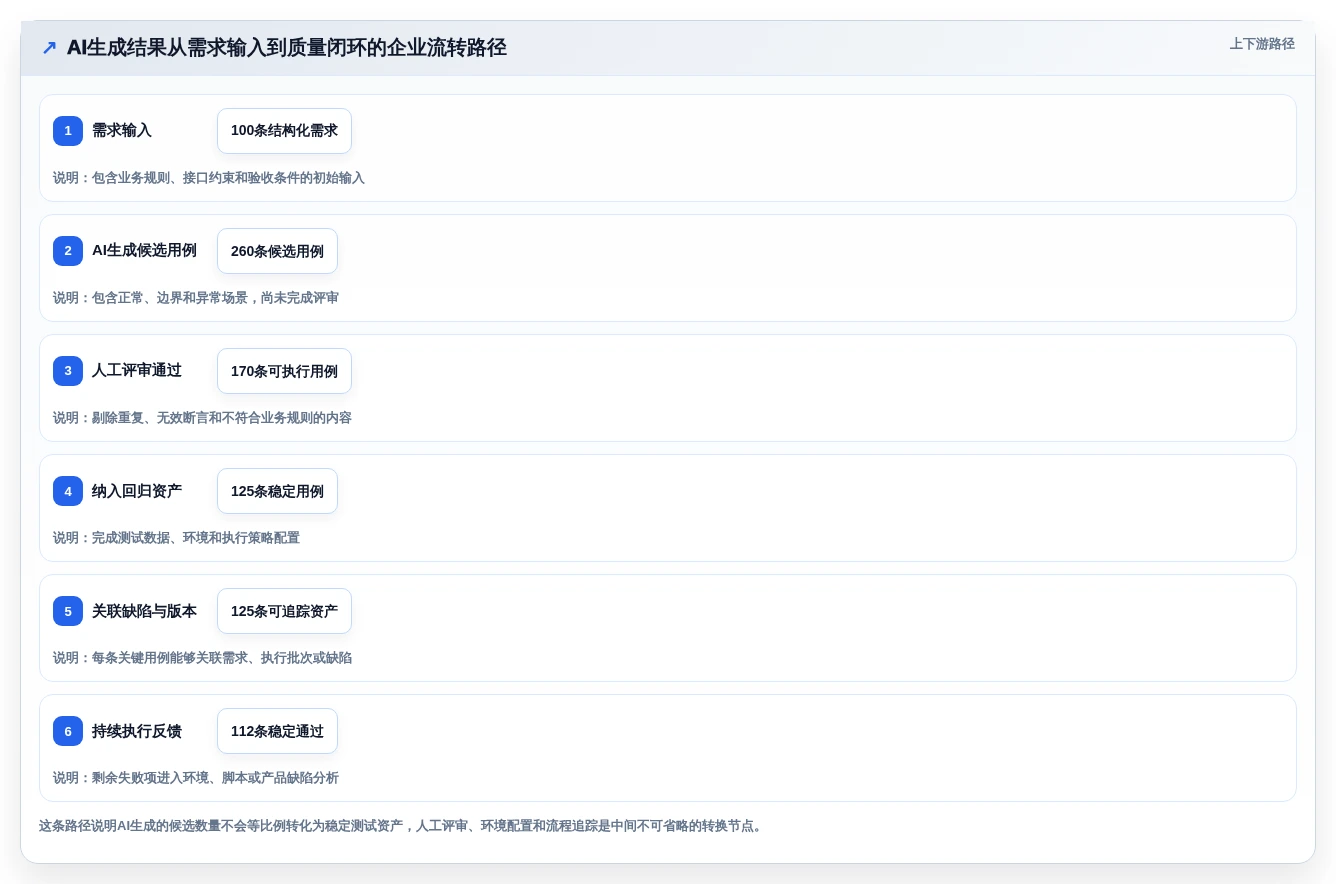
Task: Click the 纳入回归资产 step title
Action: pyautogui.click(x=137, y=490)
